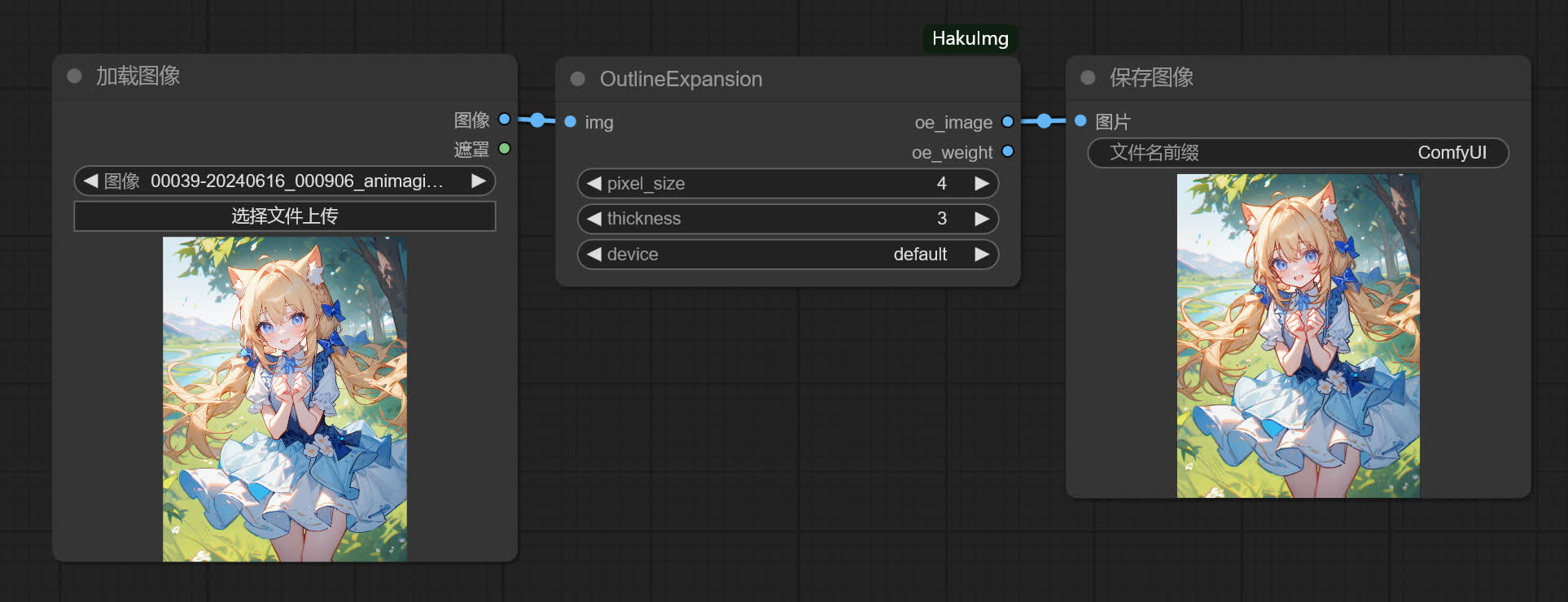Open the device dropdown showing default
Image resolution: width=1568 pixels, height=602 pixels.
[x=788, y=254]
